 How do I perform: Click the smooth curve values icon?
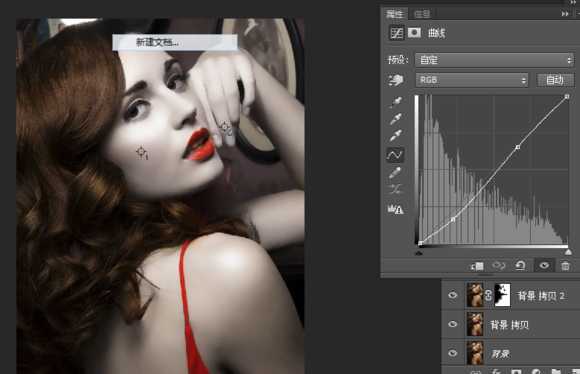tap(395, 189)
